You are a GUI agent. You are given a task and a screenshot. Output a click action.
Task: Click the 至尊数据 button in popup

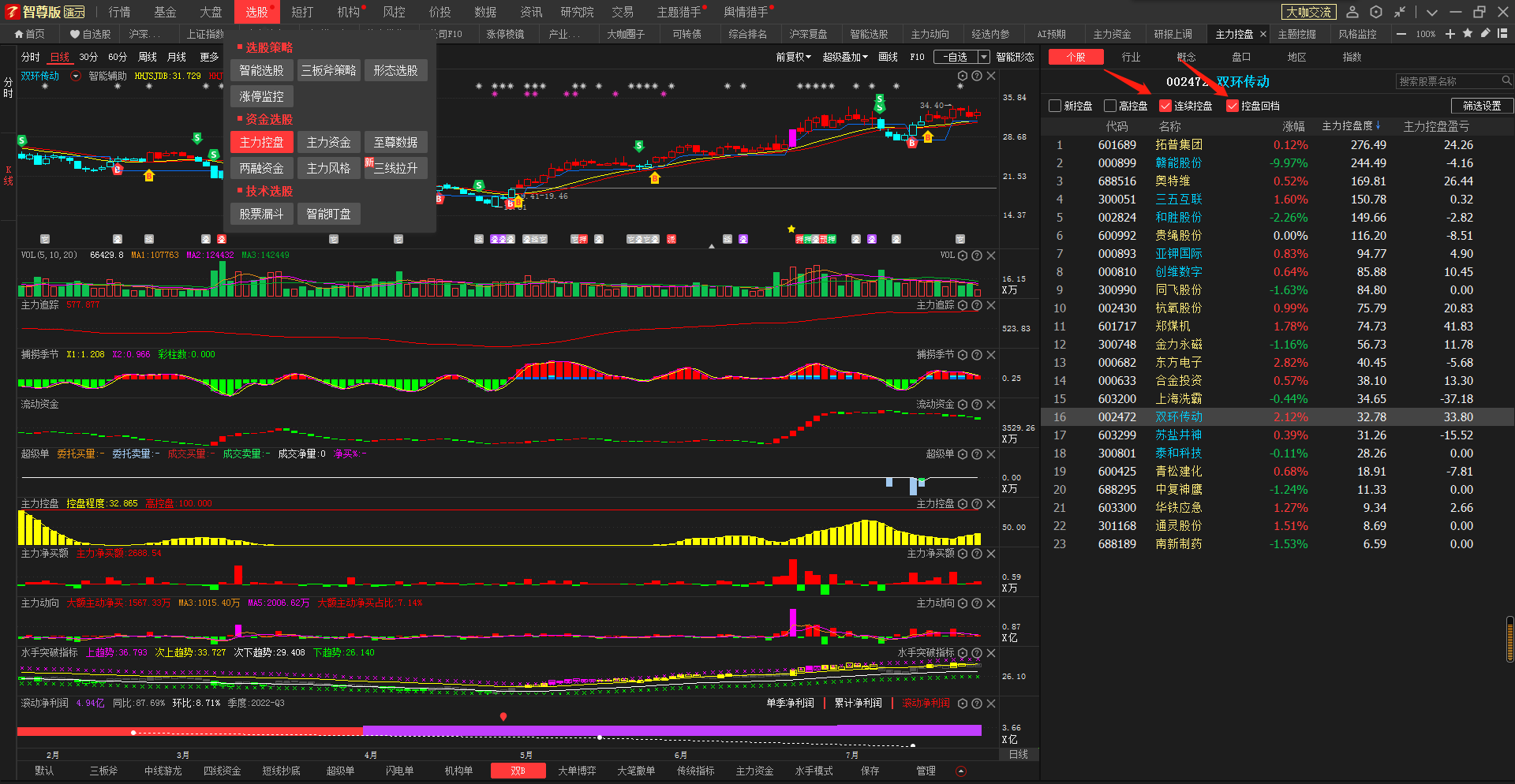tap(395, 142)
